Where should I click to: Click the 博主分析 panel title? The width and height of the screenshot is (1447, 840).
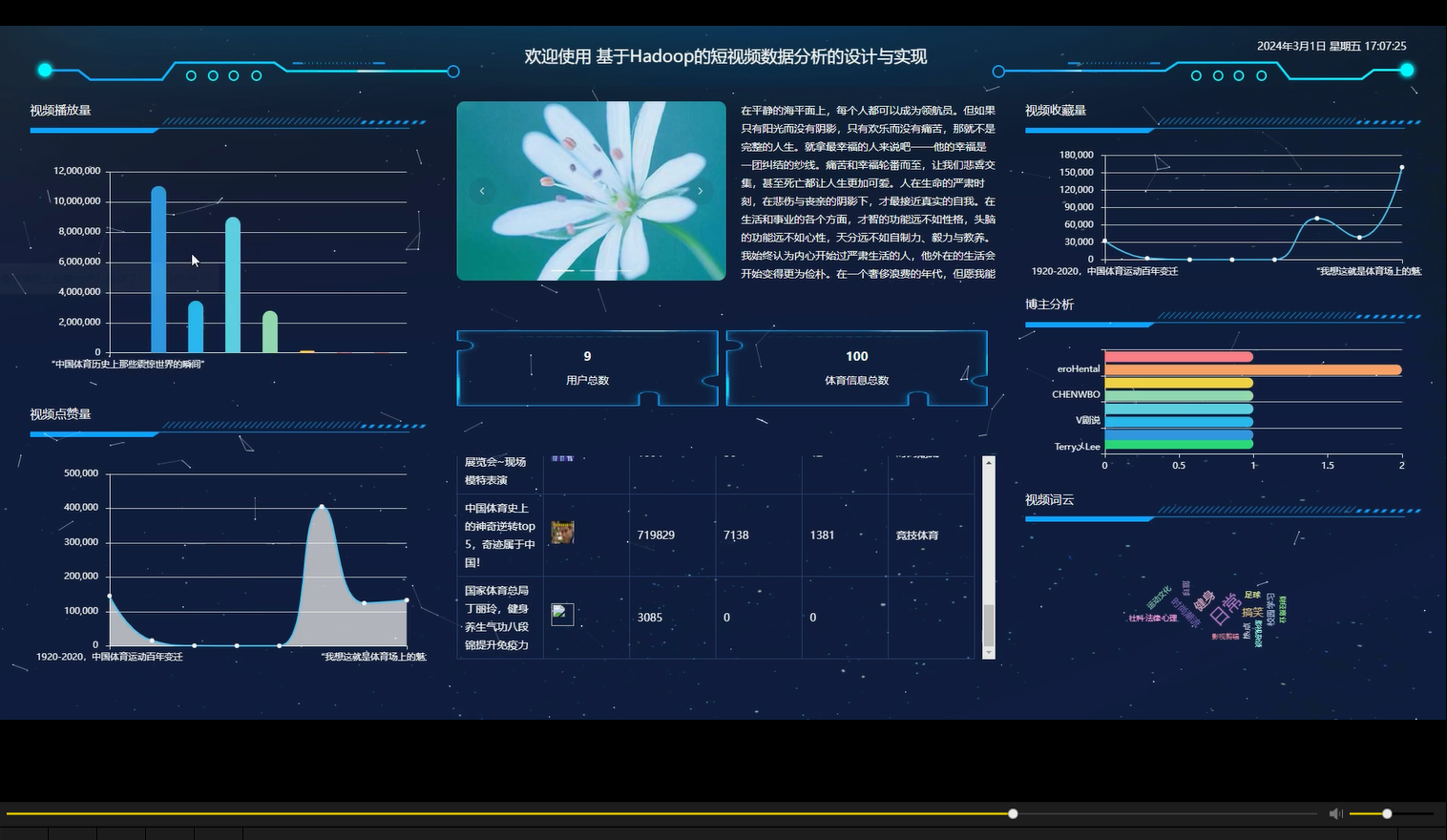[1049, 304]
